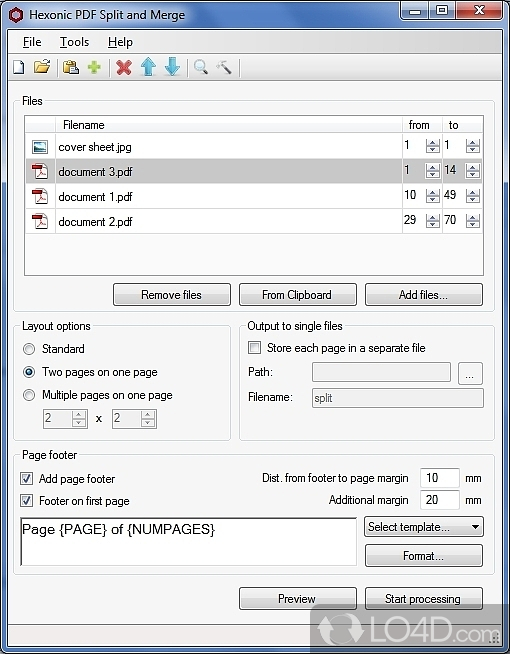This screenshot has height=654, width=510.
Task: Click the 'to' stepper for document 1.pdf
Action: point(472,196)
